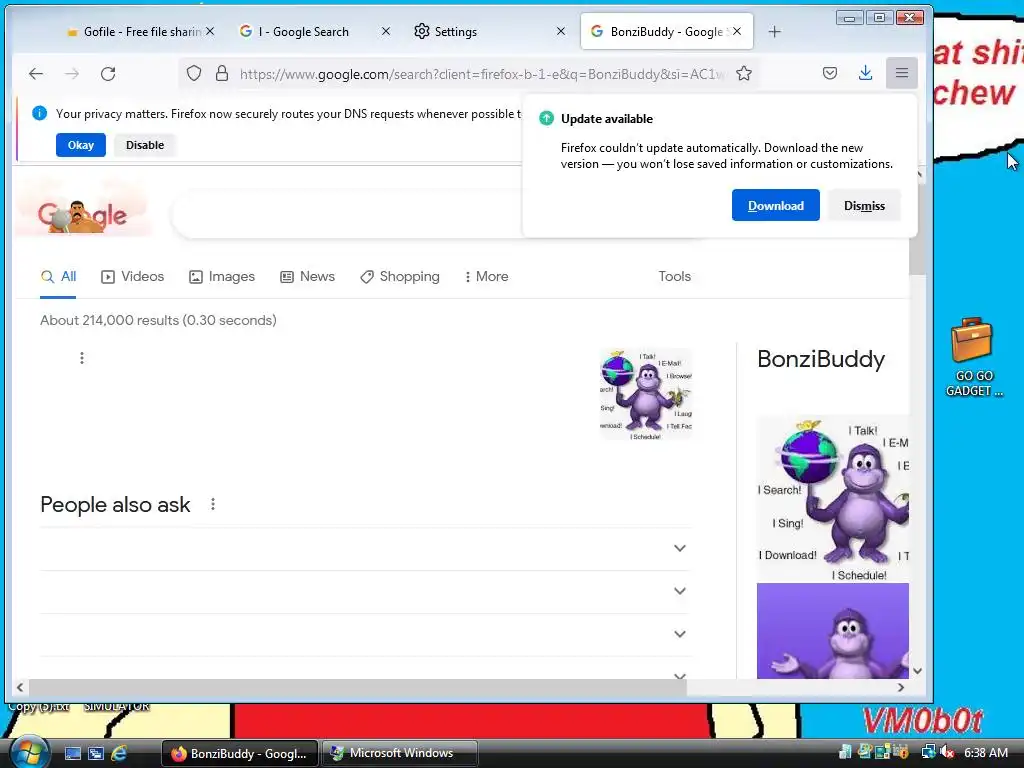Download the Firefox update
Image resolution: width=1024 pixels, height=768 pixels.
(x=776, y=206)
